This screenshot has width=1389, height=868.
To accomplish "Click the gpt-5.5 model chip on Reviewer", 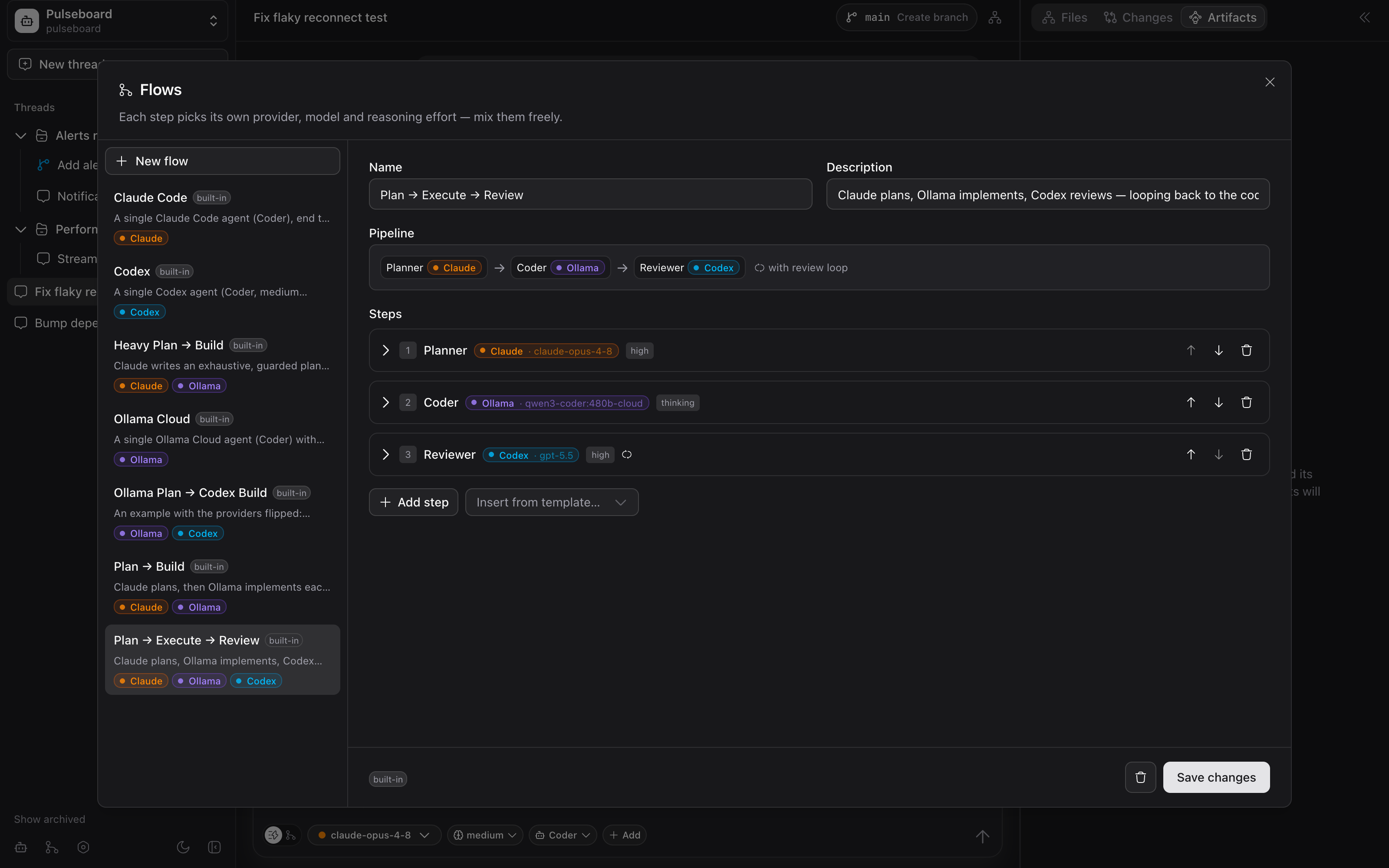I will tap(530, 455).
